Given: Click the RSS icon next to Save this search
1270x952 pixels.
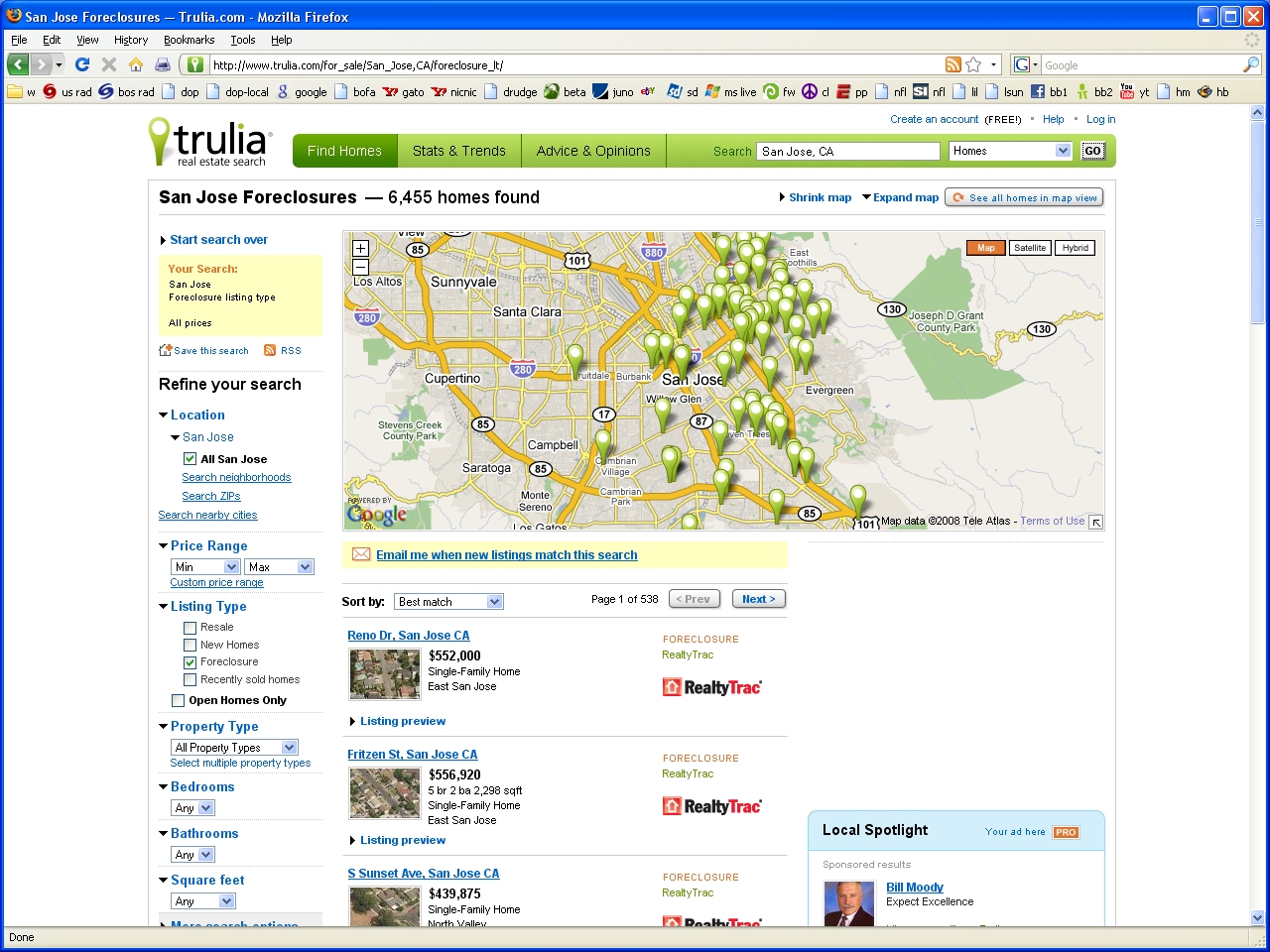Looking at the screenshot, I should 270,350.
